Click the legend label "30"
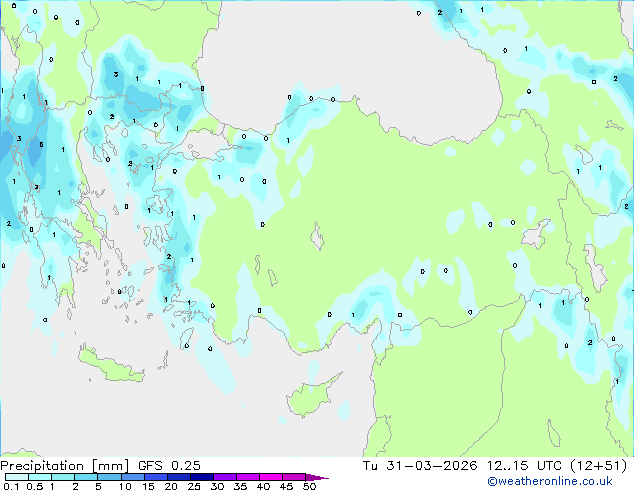This screenshot has height=490, width=634. click(x=217, y=486)
